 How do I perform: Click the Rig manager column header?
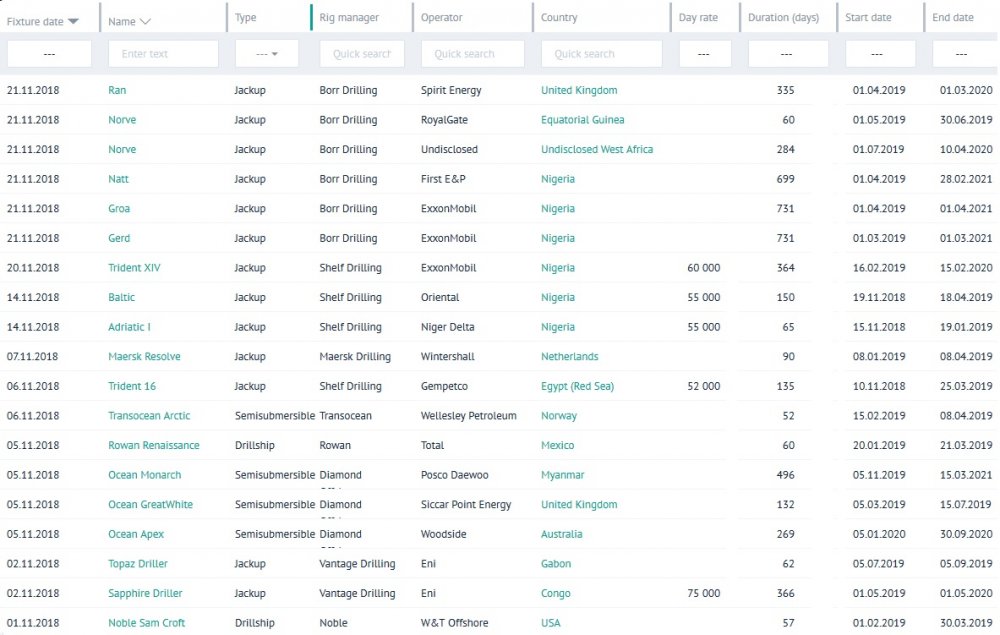click(349, 17)
